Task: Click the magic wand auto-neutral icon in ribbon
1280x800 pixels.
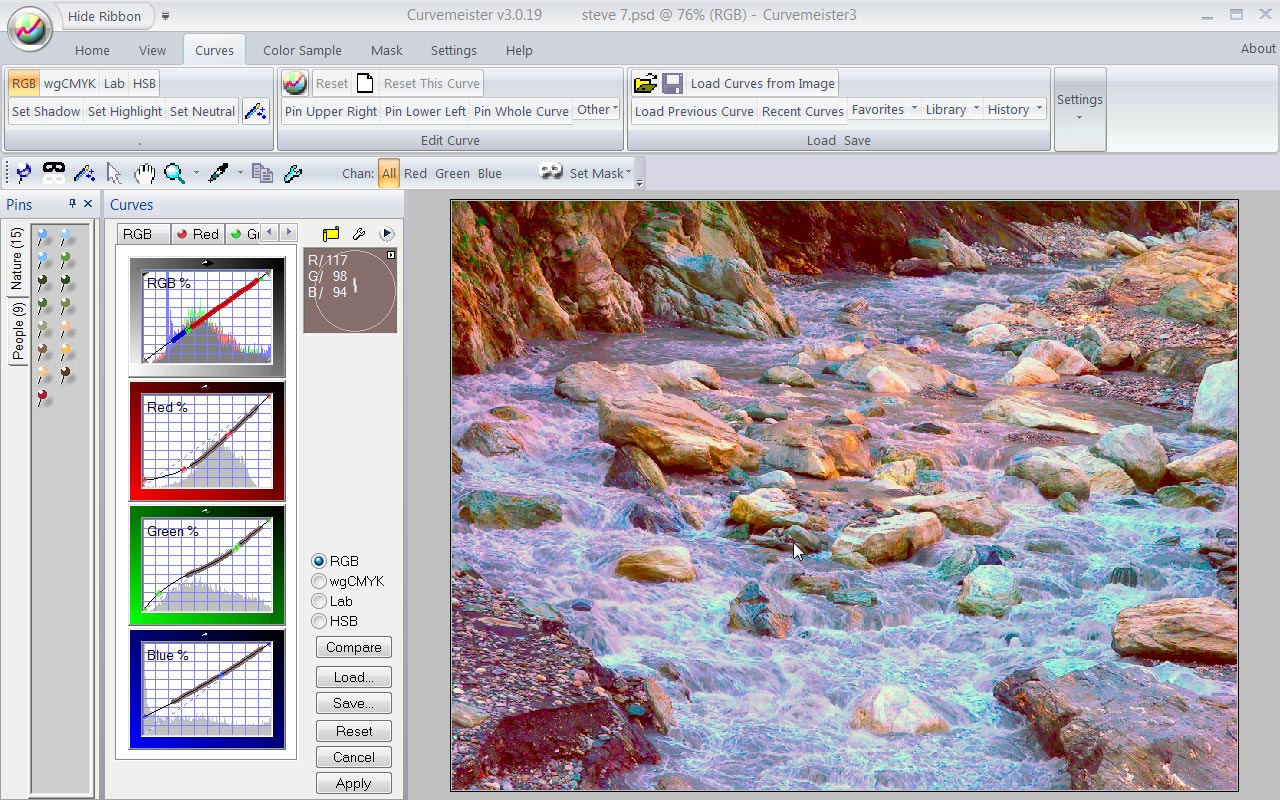Action: [x=255, y=111]
